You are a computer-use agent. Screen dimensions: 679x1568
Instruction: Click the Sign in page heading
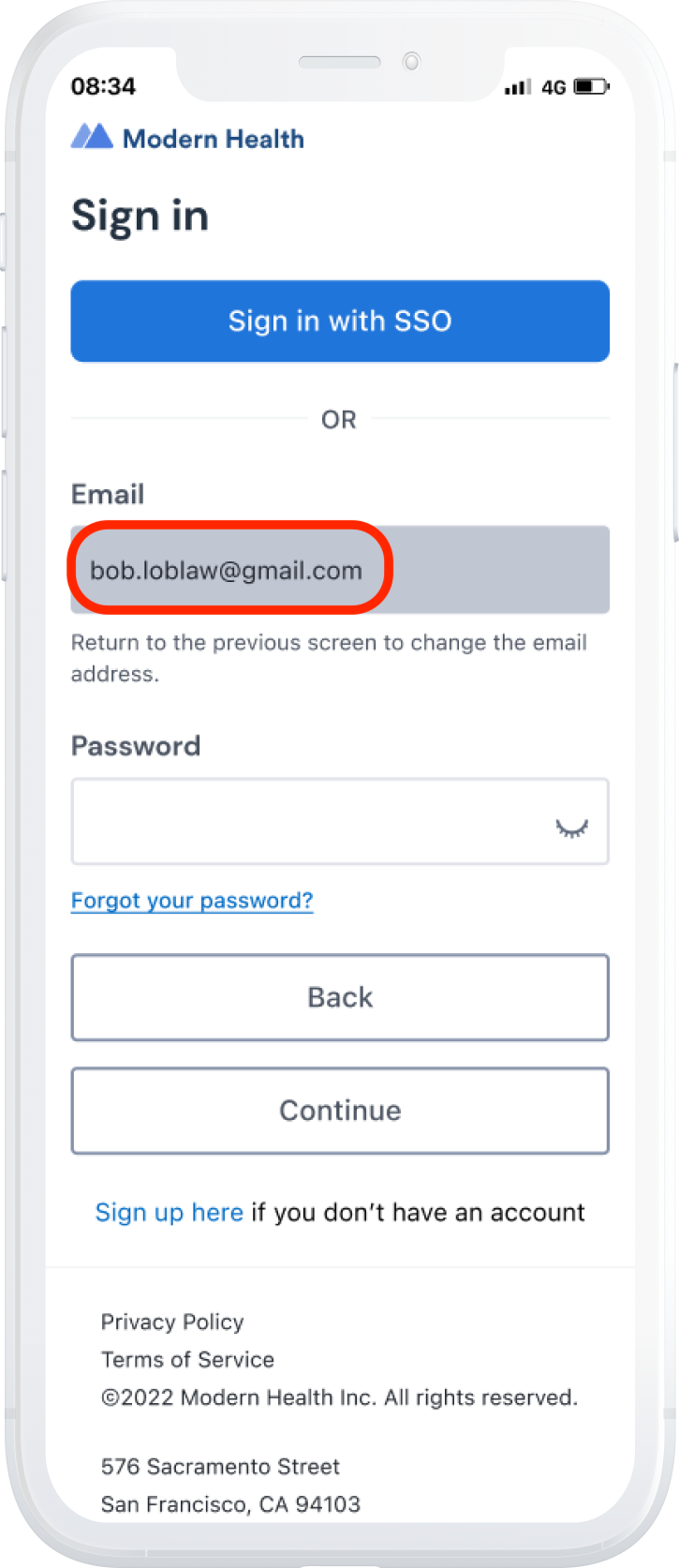pyautogui.click(x=140, y=217)
